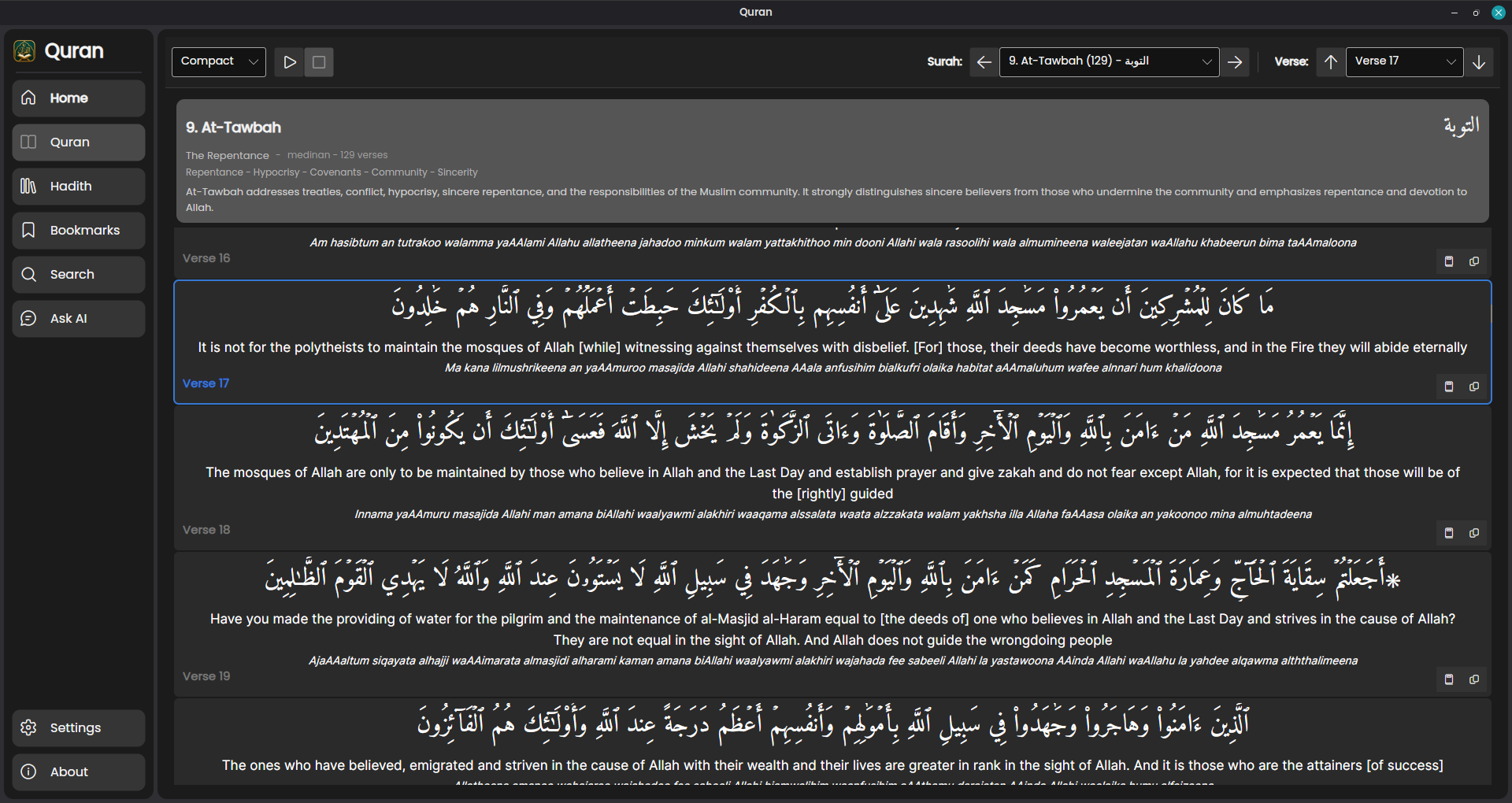The image size is (1512, 803).
Task: Open the Hadith section
Action: (79, 187)
